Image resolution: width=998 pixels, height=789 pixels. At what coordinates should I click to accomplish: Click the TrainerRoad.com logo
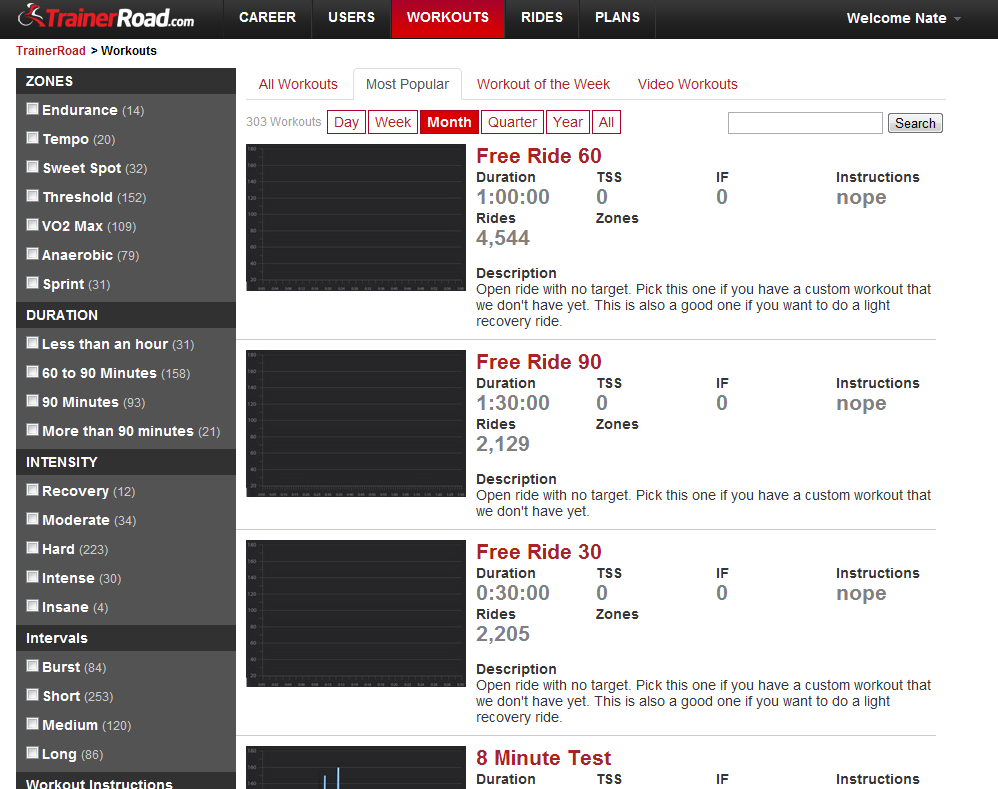pos(106,17)
